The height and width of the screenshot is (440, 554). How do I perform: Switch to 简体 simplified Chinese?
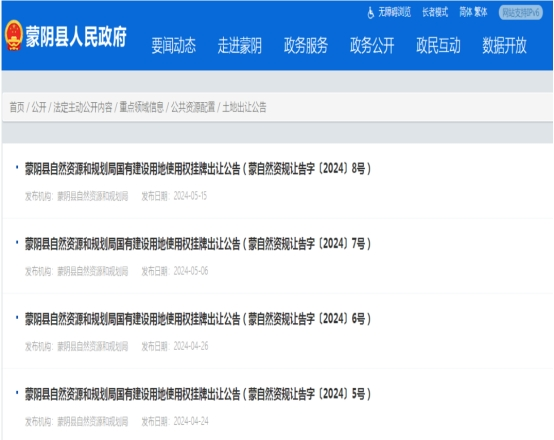coord(466,13)
